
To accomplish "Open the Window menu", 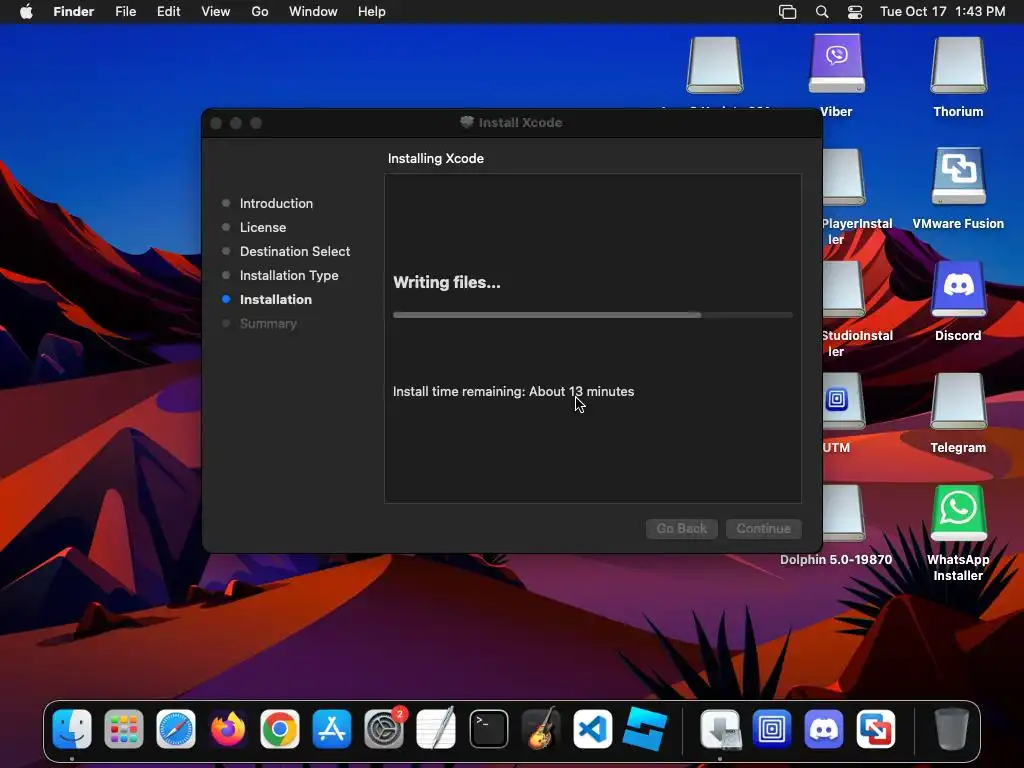I will point(313,12).
